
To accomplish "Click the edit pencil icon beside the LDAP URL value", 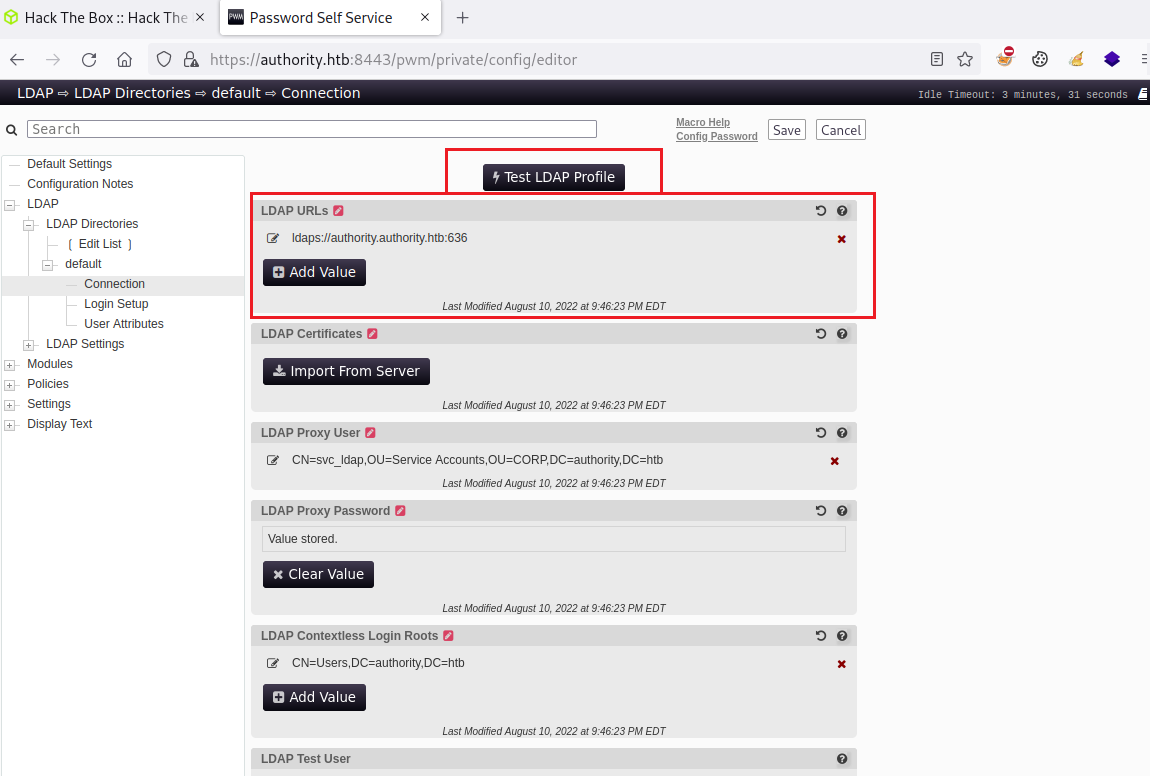I will [x=273, y=238].
